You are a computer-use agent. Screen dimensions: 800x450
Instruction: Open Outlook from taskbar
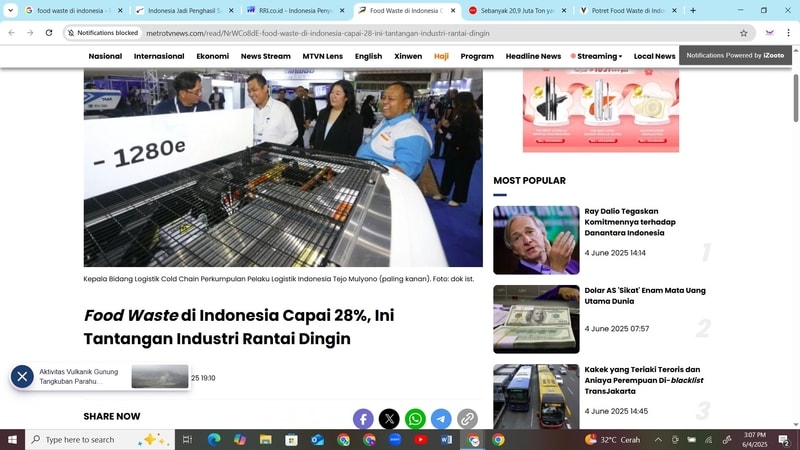point(317,440)
